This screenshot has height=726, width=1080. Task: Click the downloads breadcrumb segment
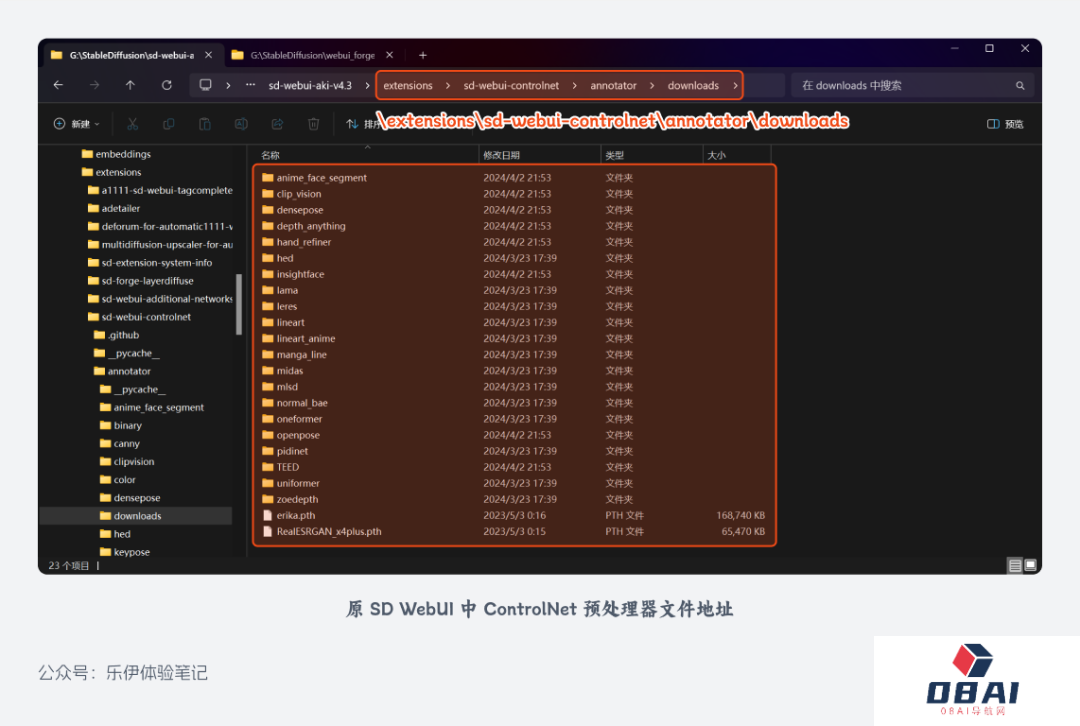click(x=693, y=85)
